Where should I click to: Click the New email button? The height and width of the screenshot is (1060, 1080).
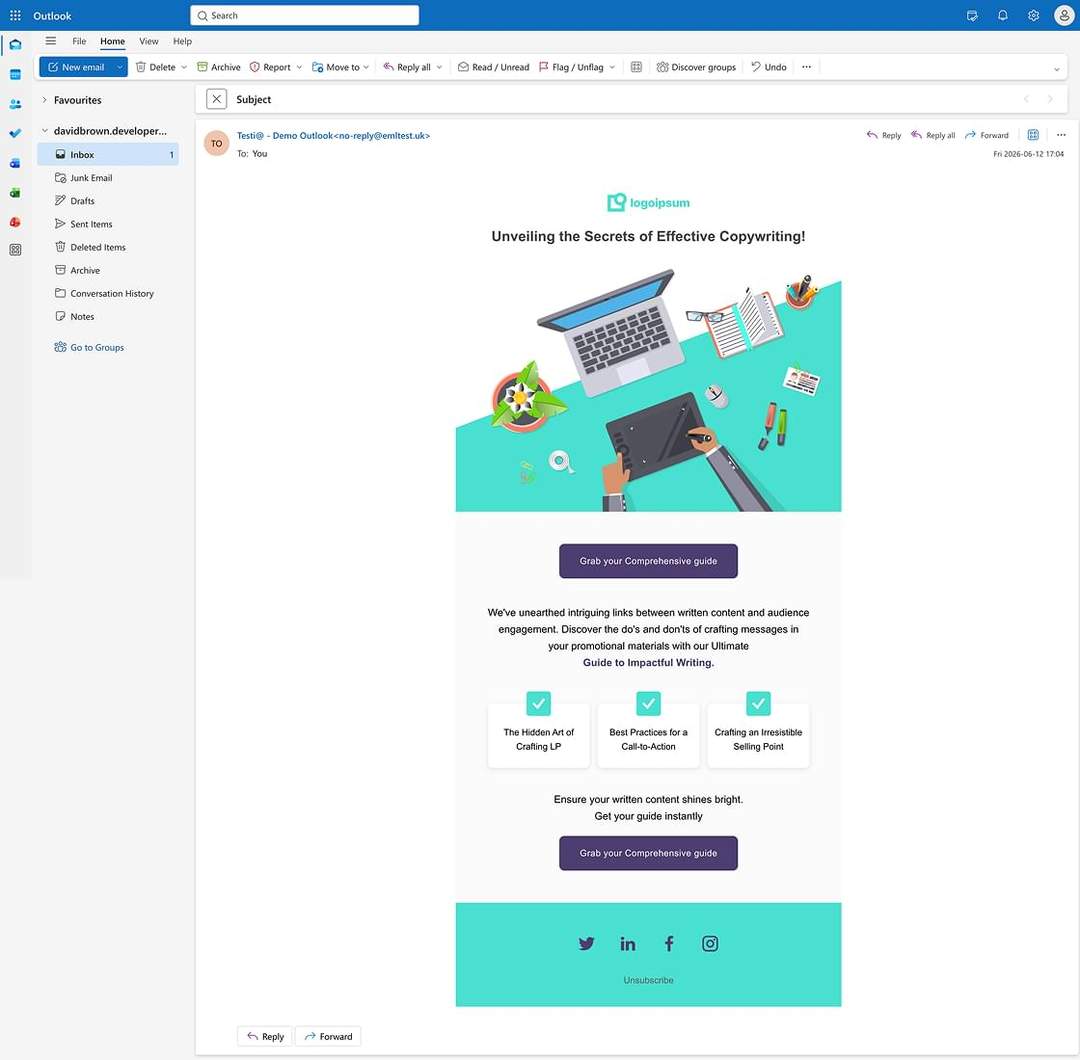76,67
